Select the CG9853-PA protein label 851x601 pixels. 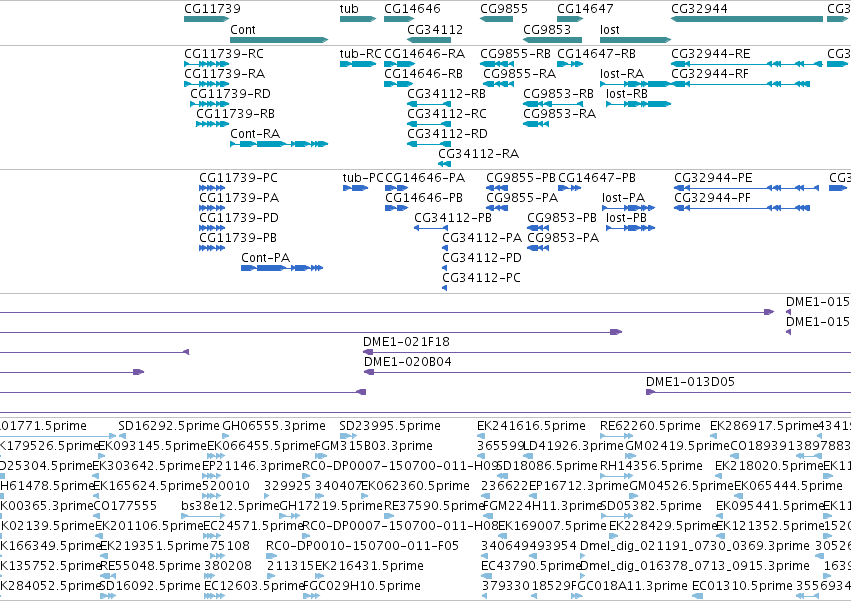click(x=563, y=238)
